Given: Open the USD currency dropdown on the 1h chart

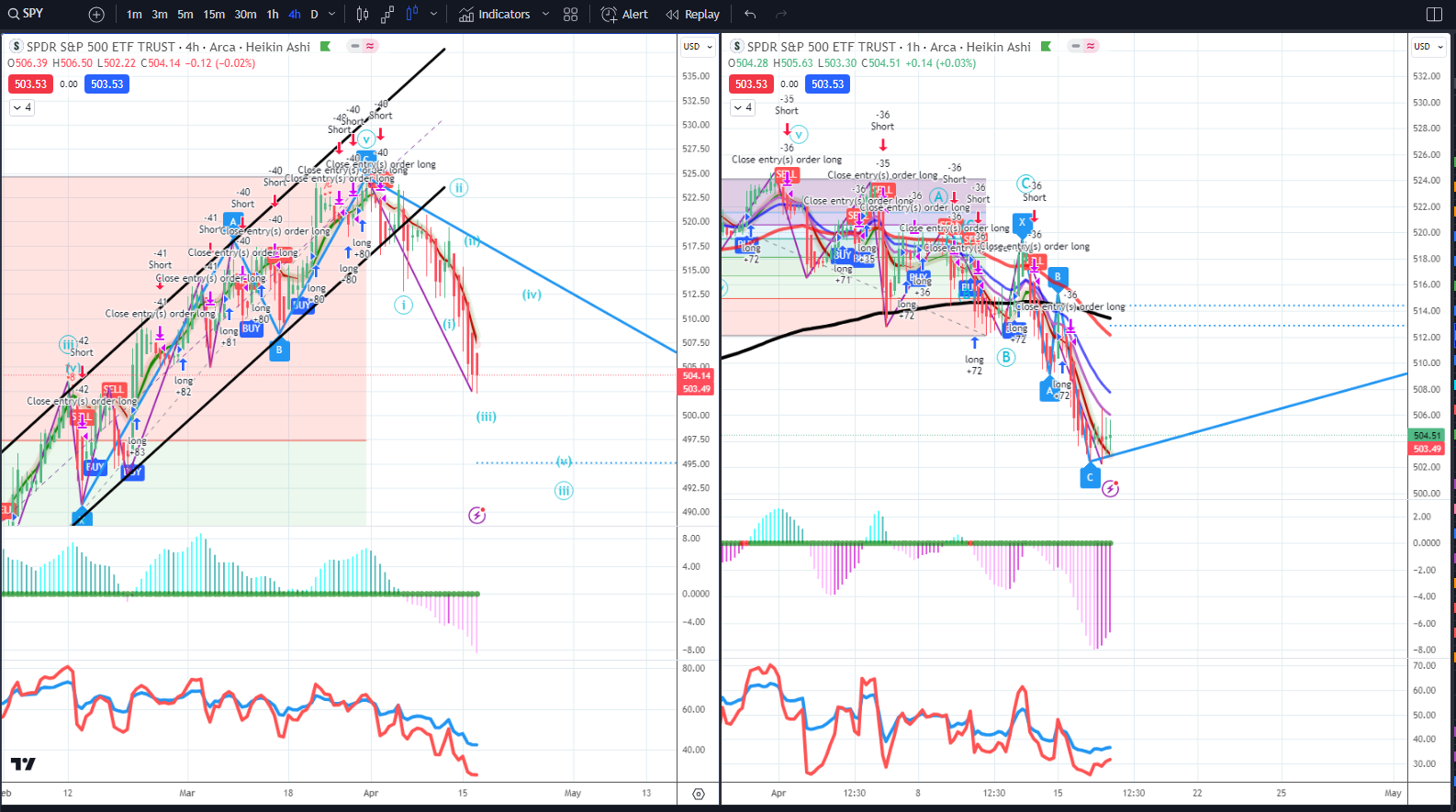Looking at the screenshot, I should coord(1428,47).
